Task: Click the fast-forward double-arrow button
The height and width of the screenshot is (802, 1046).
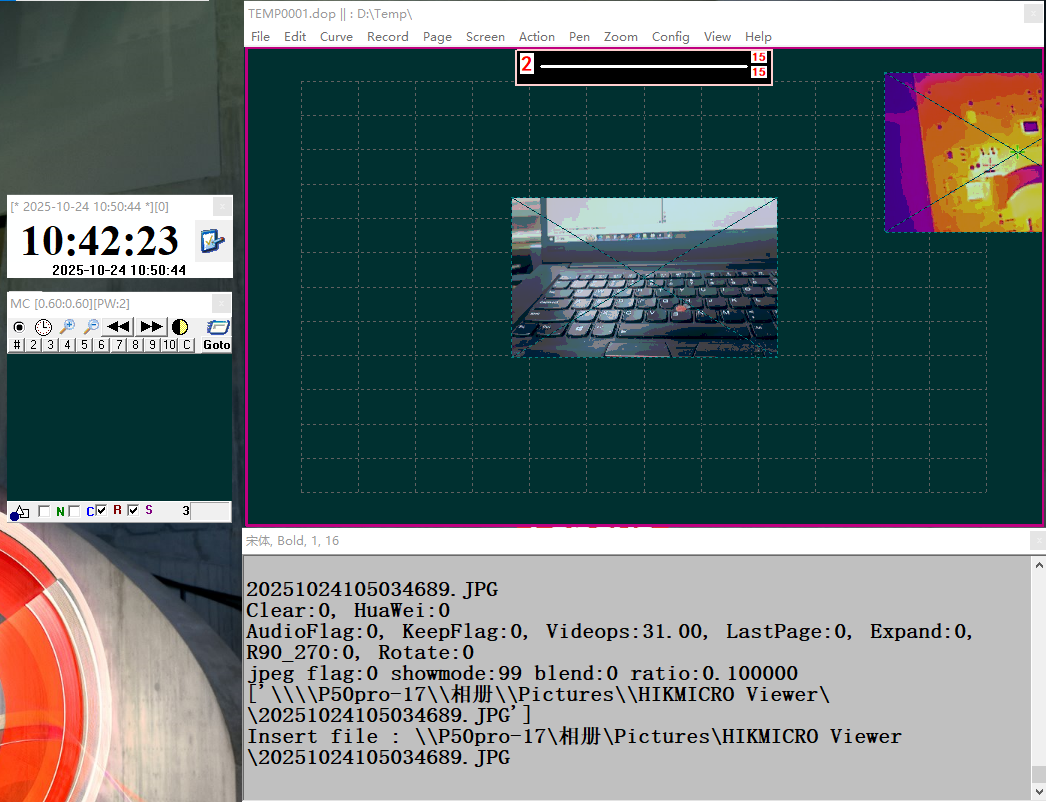Action: click(x=151, y=327)
